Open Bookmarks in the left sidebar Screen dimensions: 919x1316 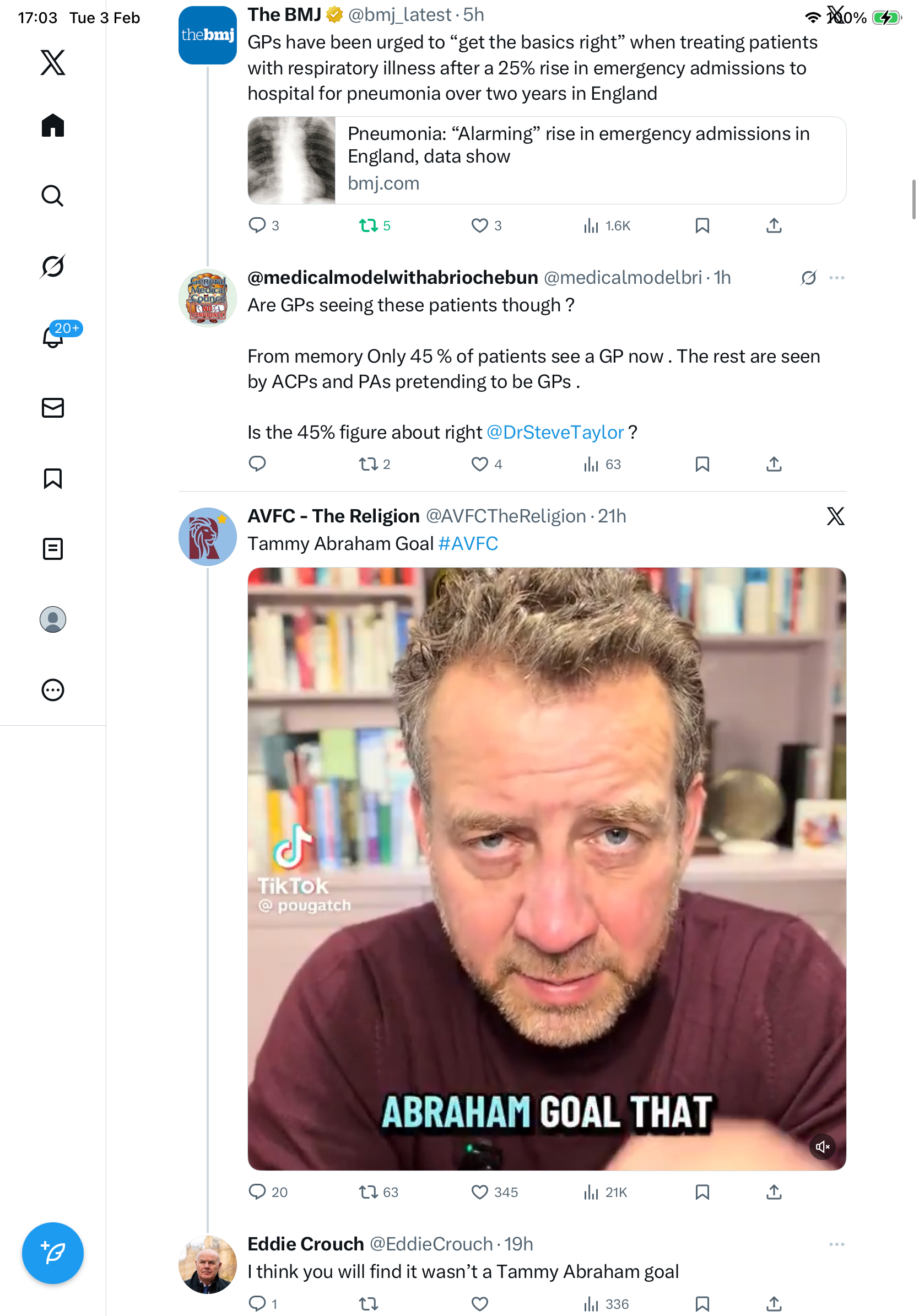click(53, 478)
